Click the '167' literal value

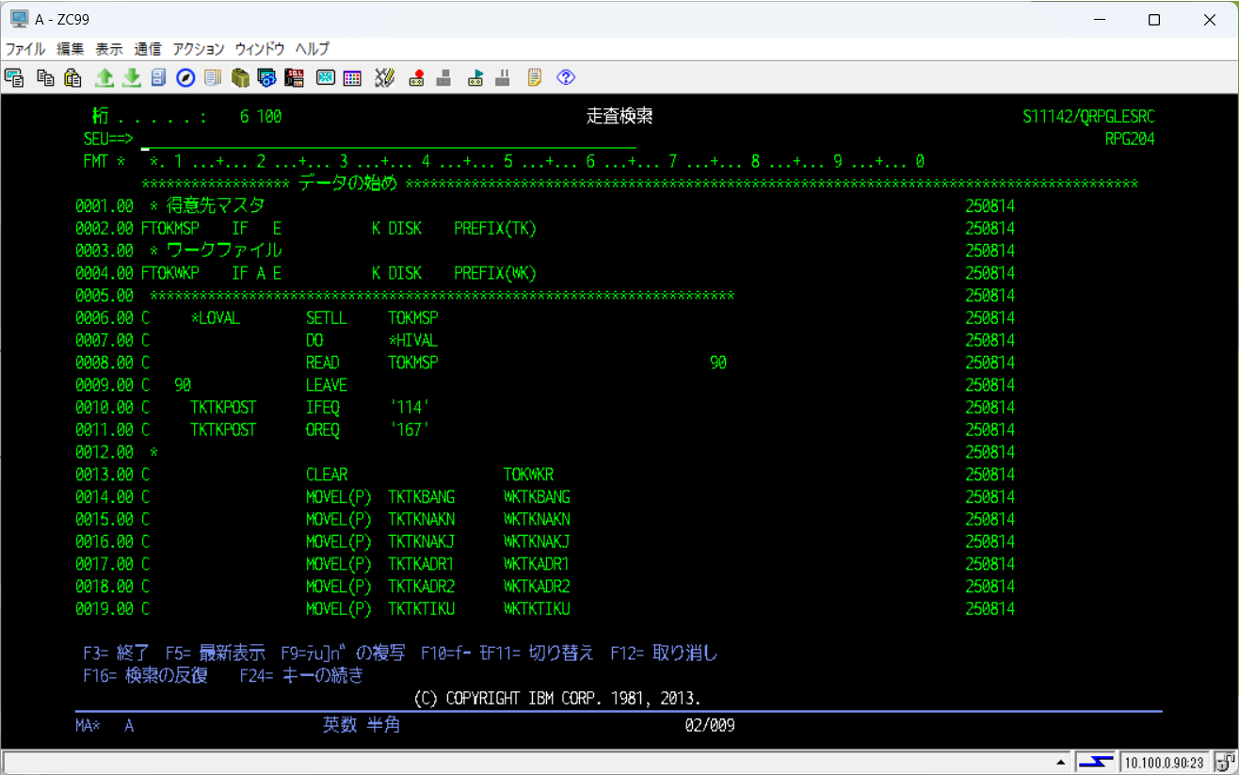click(409, 430)
